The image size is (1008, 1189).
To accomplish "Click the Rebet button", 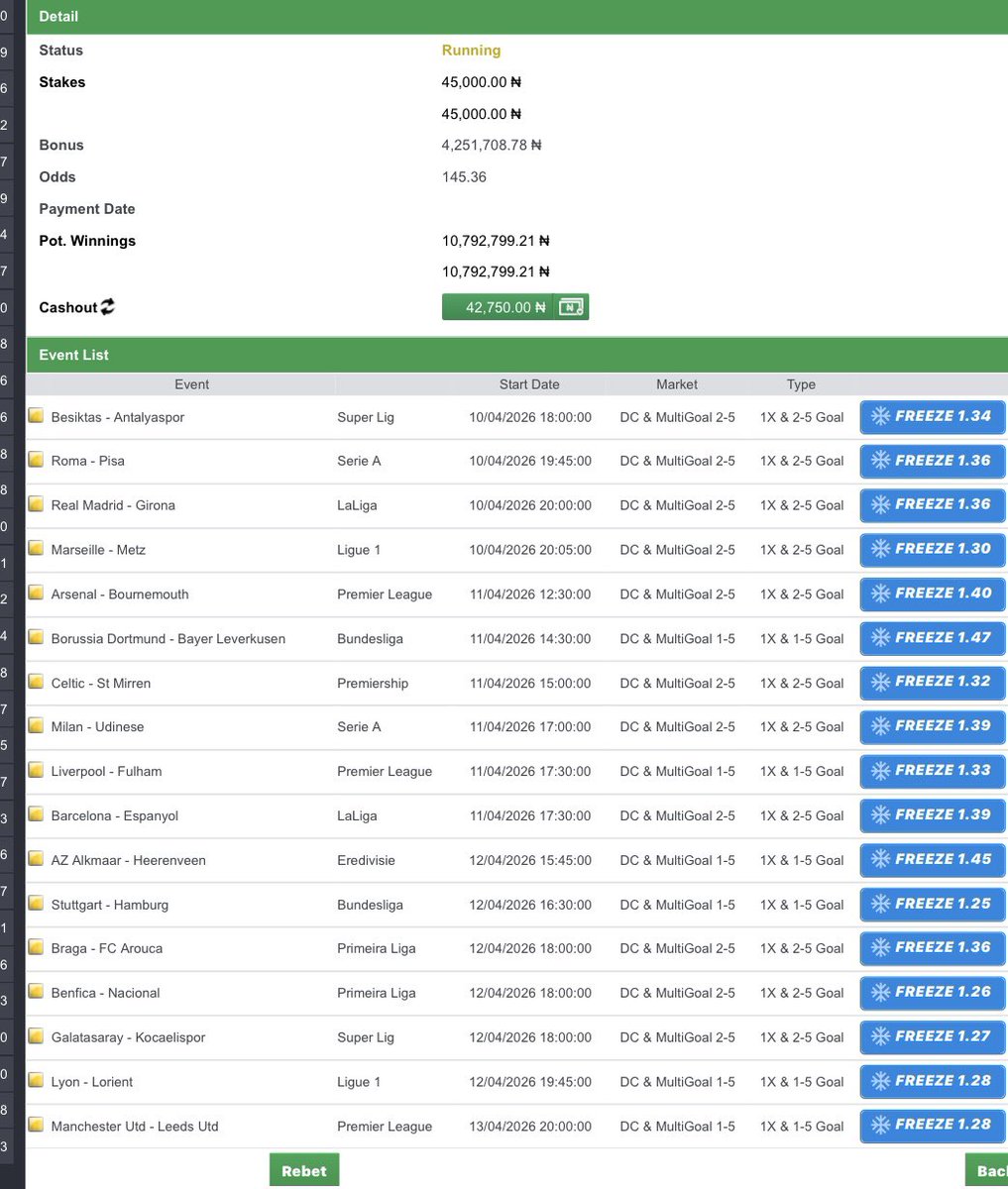I will (304, 1170).
